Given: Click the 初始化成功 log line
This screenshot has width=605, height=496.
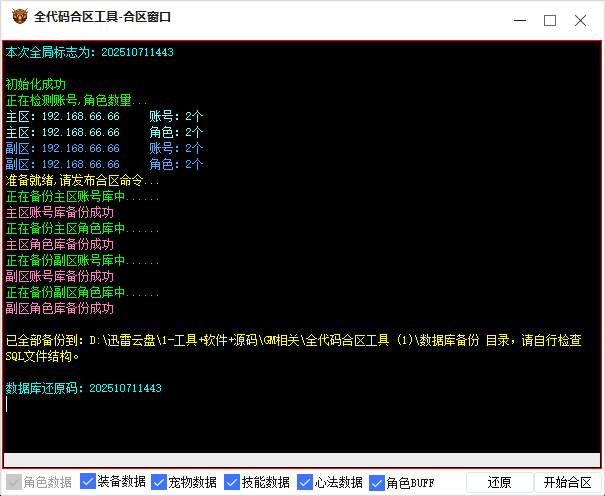Looking at the screenshot, I should tap(36, 84).
